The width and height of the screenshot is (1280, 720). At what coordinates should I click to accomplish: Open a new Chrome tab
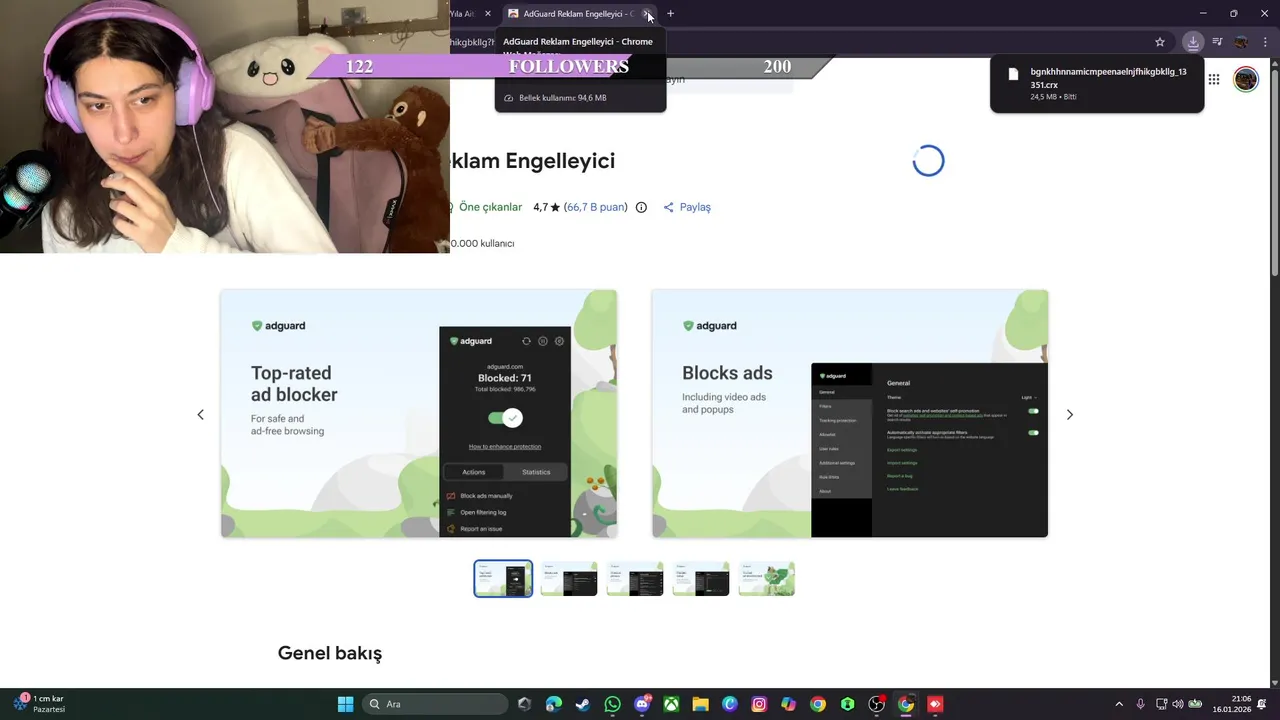click(670, 14)
